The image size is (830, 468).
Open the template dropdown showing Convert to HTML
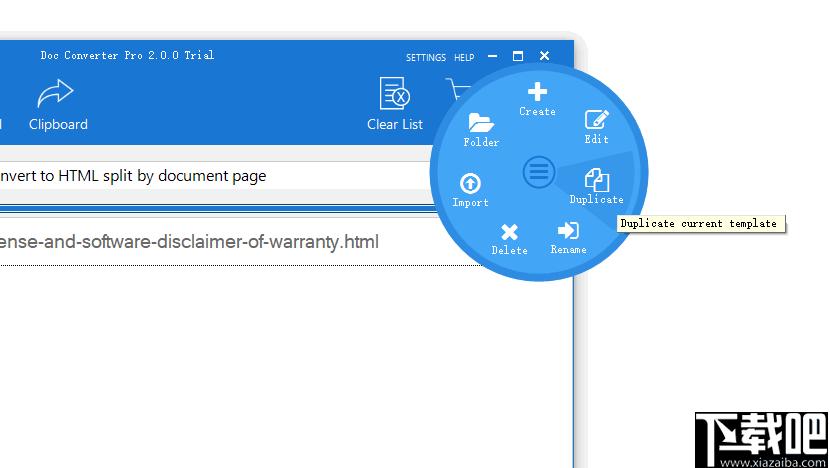214,175
